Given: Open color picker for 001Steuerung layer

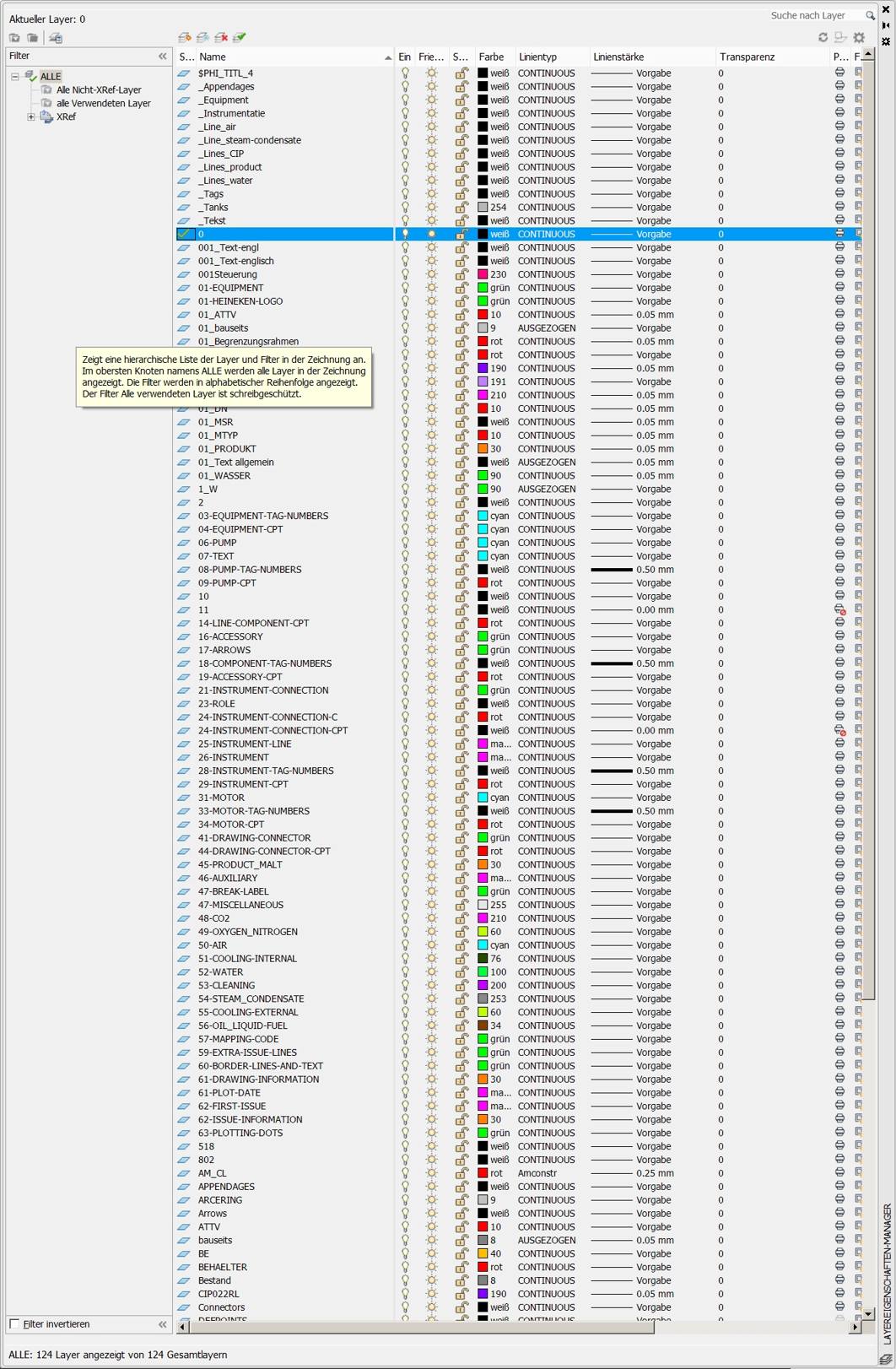Looking at the screenshot, I should 483,274.
